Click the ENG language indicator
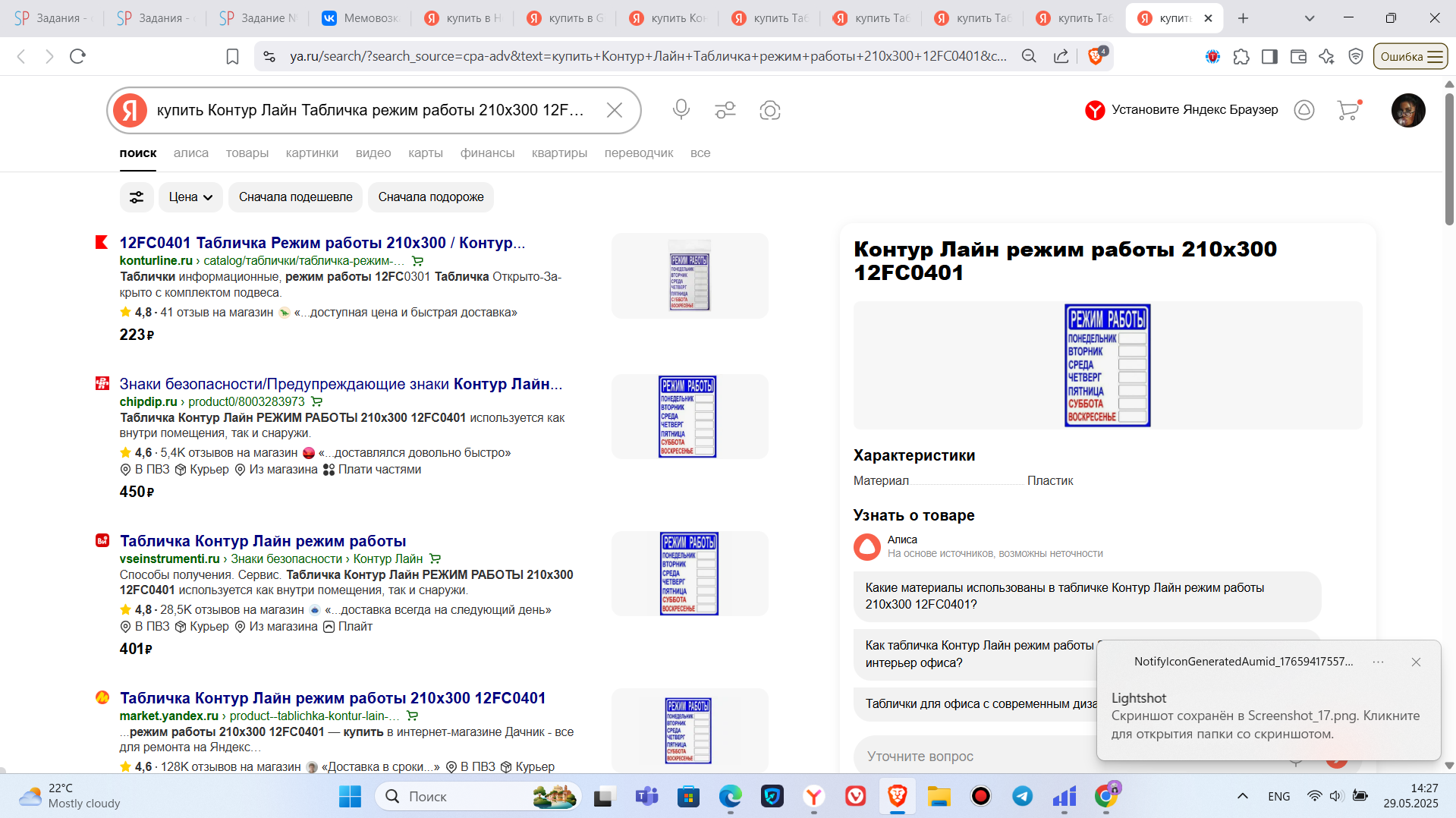1456x818 pixels. 1279,796
